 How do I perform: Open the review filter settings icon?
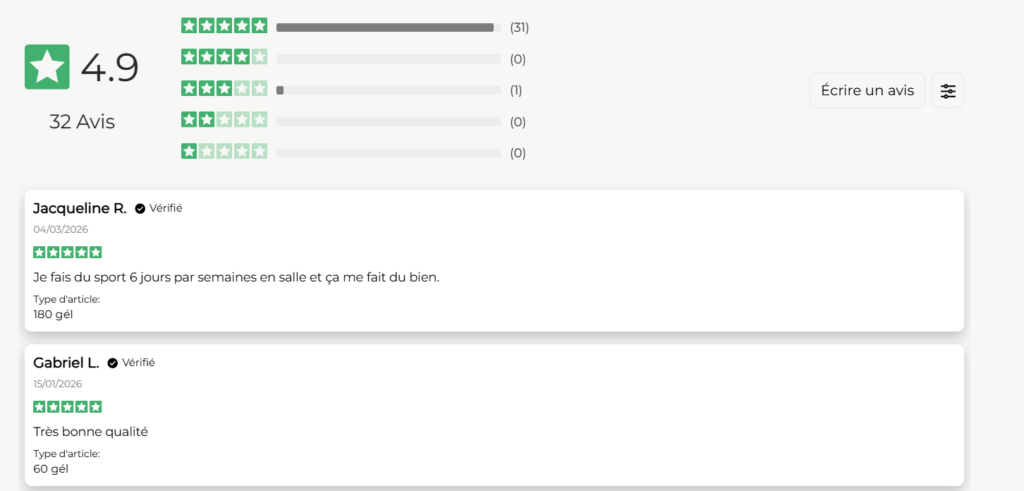(947, 91)
